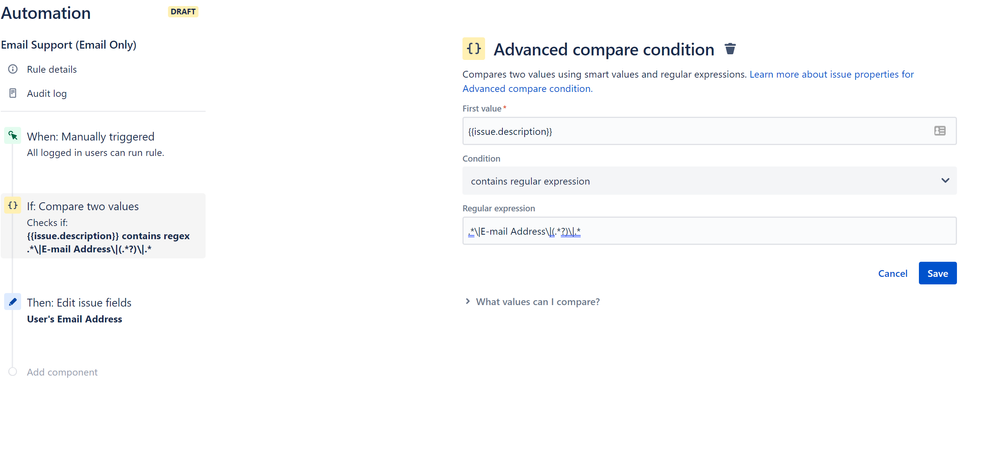998x452 pixels.
Task: Click the manual trigger icon in the rule
Action: point(13,136)
